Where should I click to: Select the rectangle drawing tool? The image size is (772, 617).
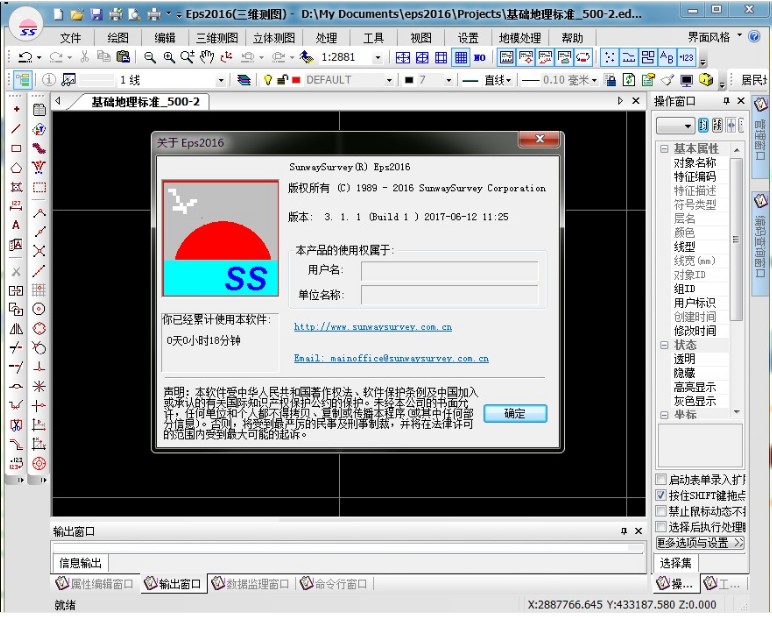[x=16, y=148]
